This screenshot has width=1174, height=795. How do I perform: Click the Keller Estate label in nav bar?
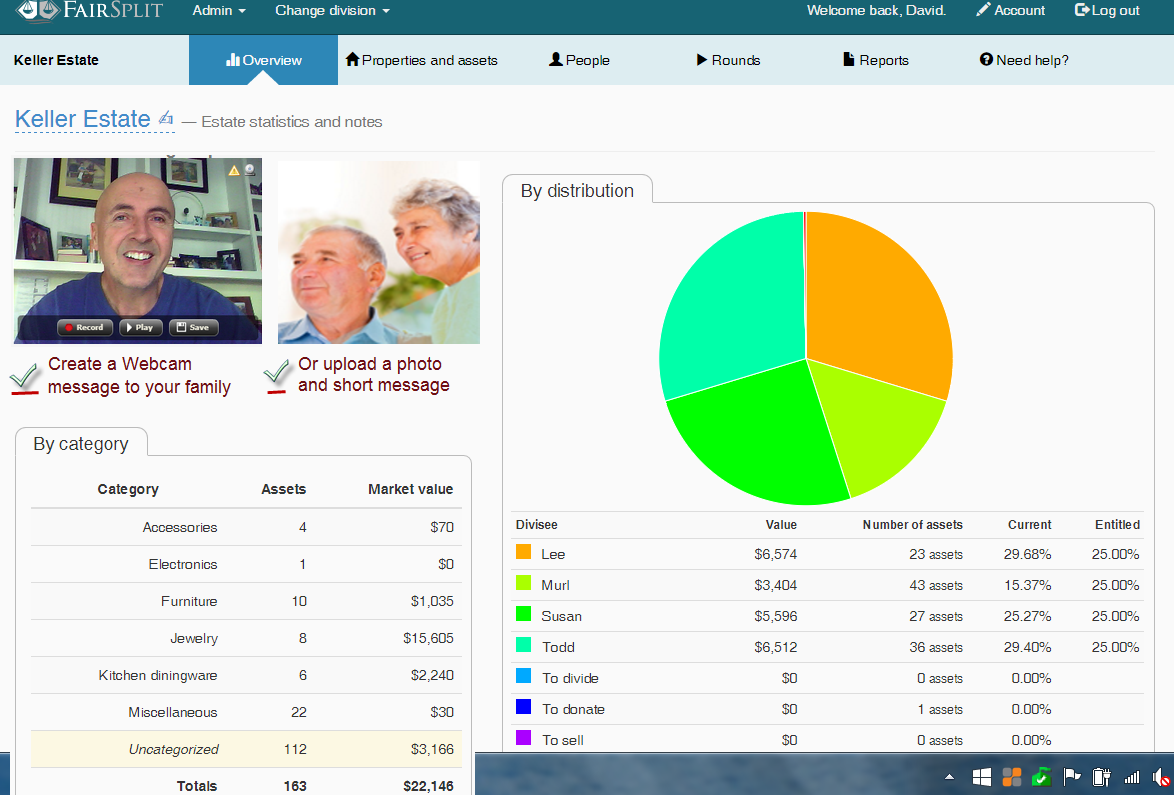[x=56, y=60]
